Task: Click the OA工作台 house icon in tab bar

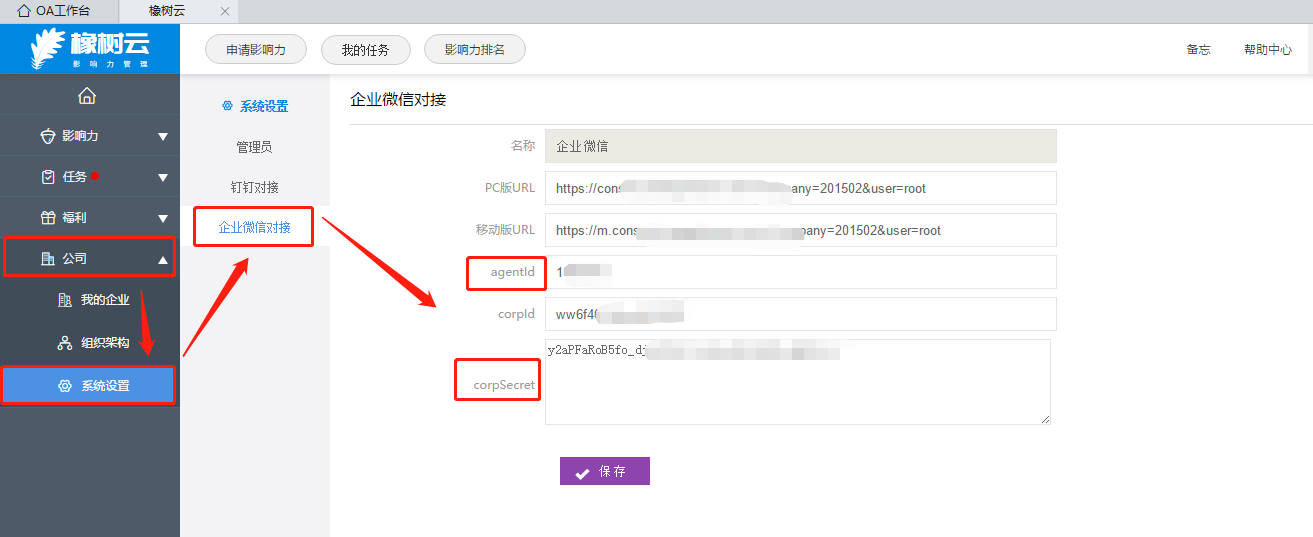Action: 24,11
